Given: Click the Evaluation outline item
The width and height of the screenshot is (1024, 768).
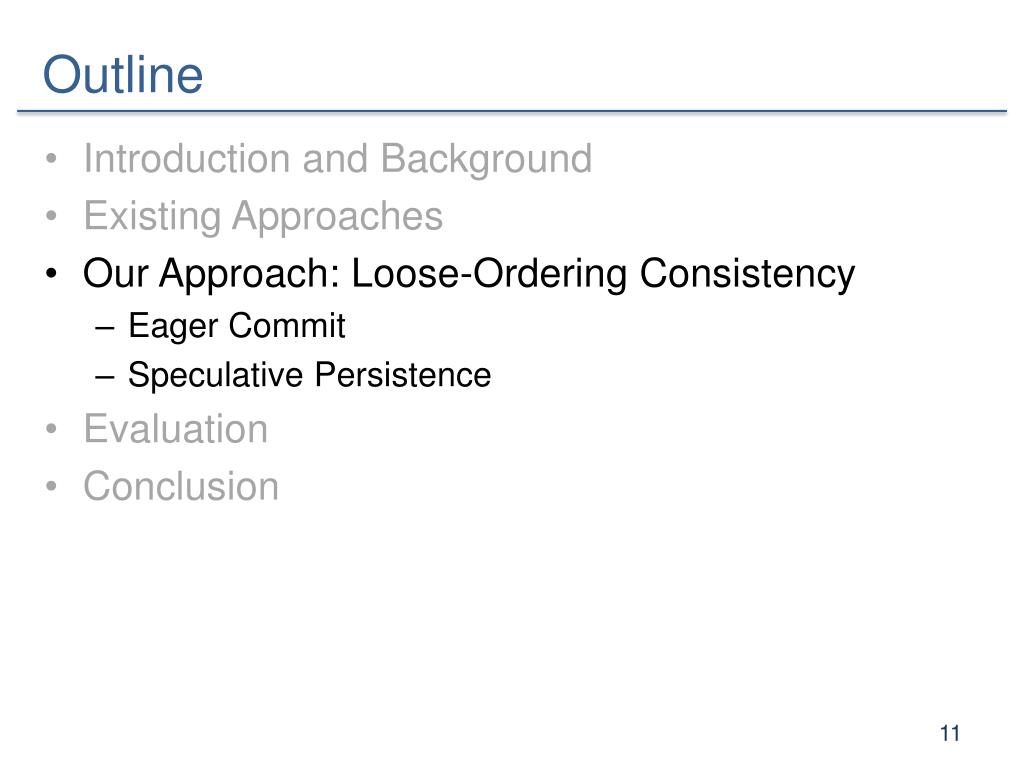Looking at the screenshot, I should point(176,429).
